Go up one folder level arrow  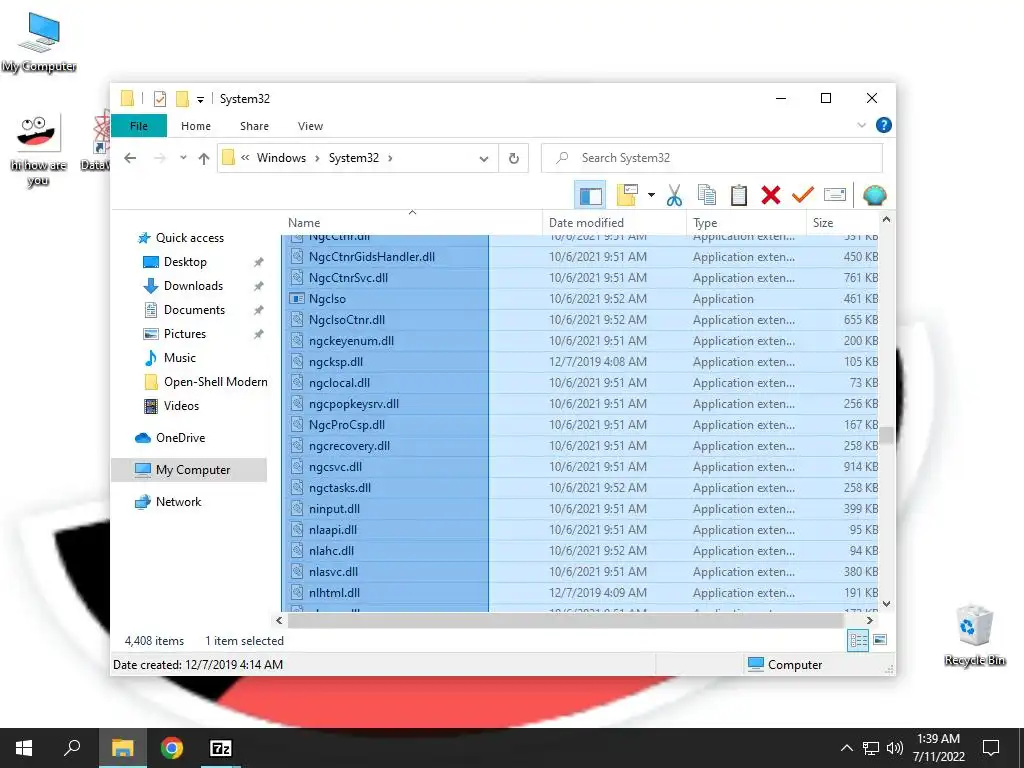pos(204,158)
